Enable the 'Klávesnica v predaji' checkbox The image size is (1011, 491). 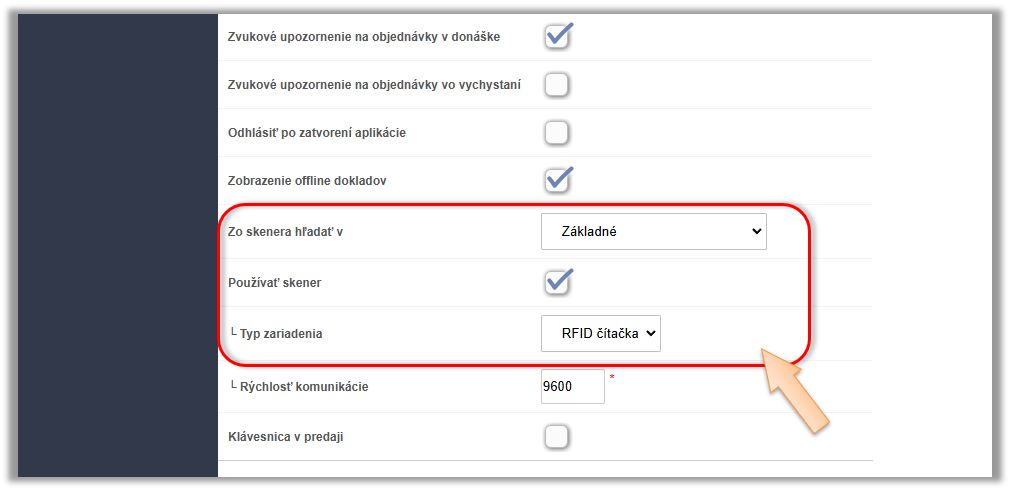557,436
